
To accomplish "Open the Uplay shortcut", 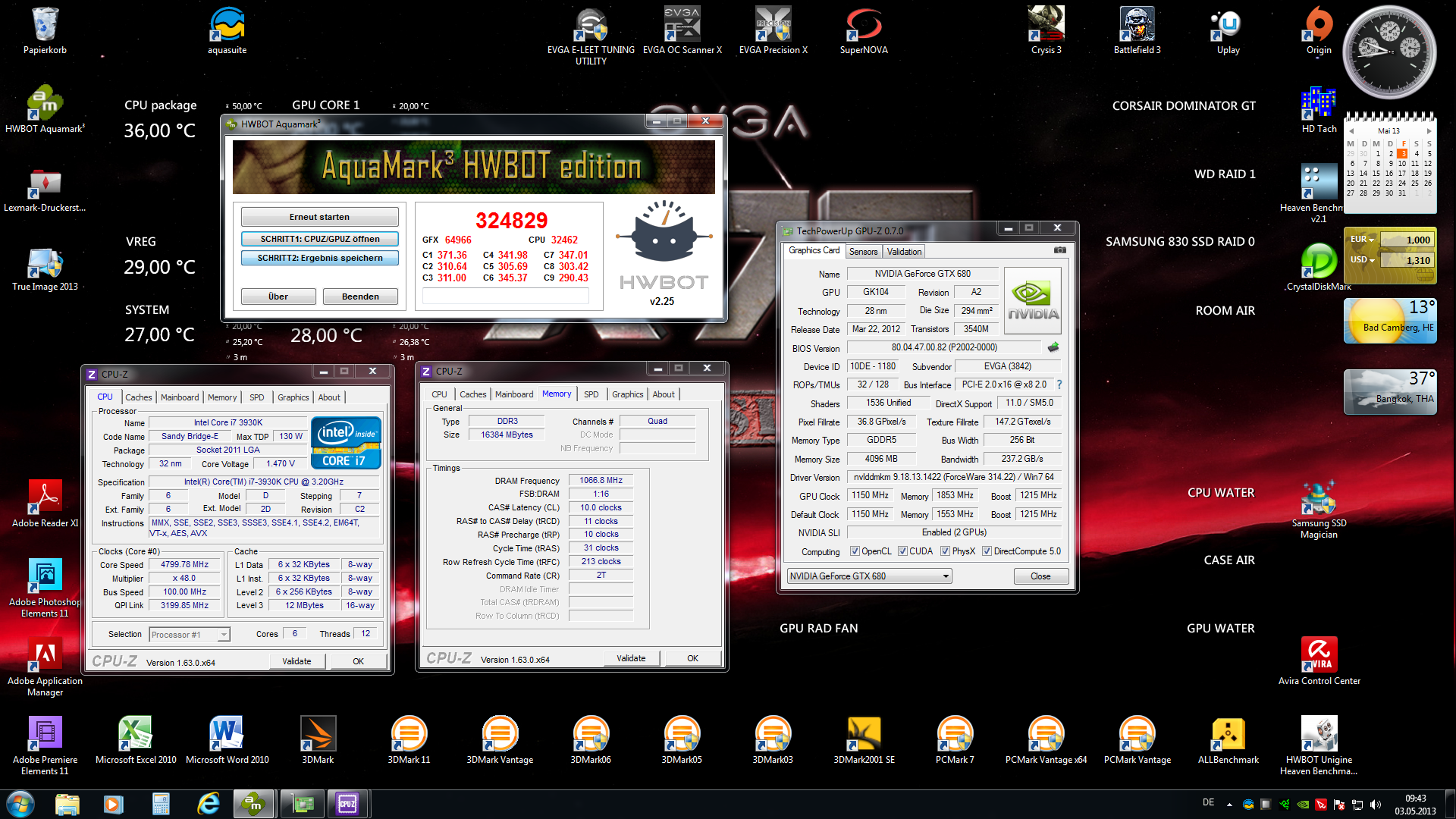I will click(1228, 31).
